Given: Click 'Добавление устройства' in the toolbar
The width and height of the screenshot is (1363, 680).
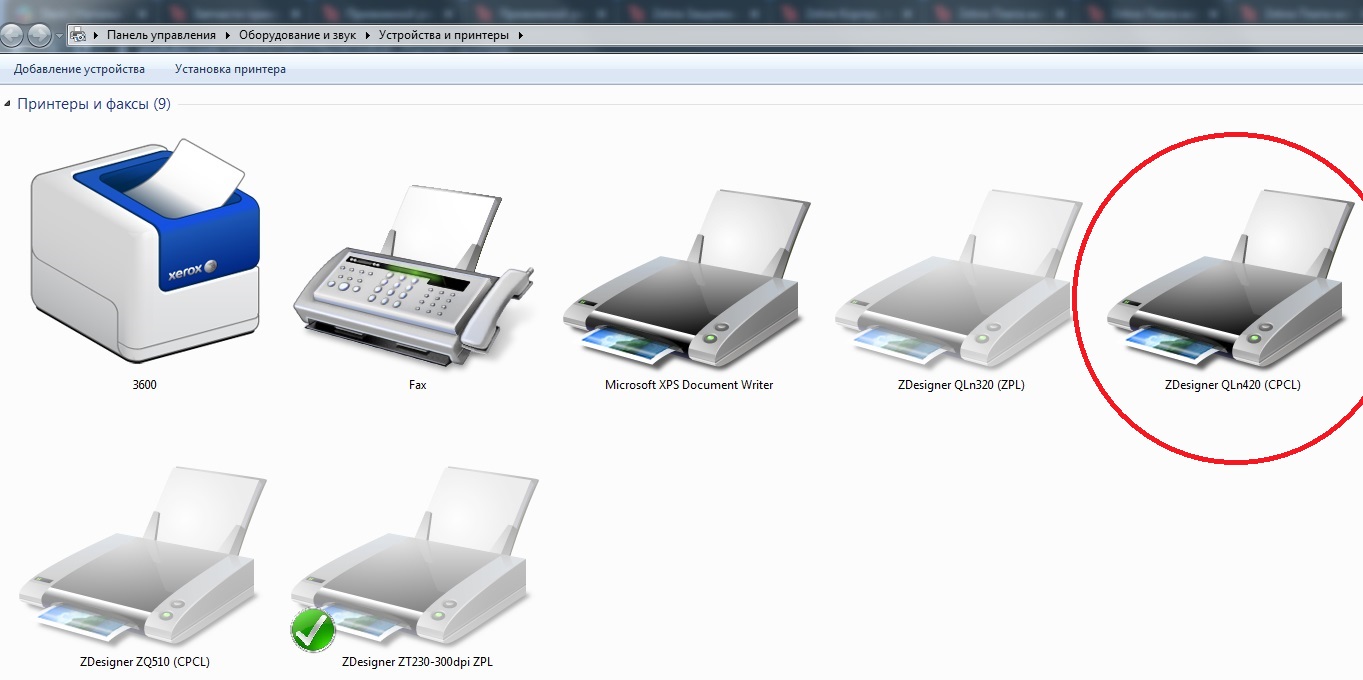Looking at the screenshot, I should pyautogui.click(x=79, y=69).
